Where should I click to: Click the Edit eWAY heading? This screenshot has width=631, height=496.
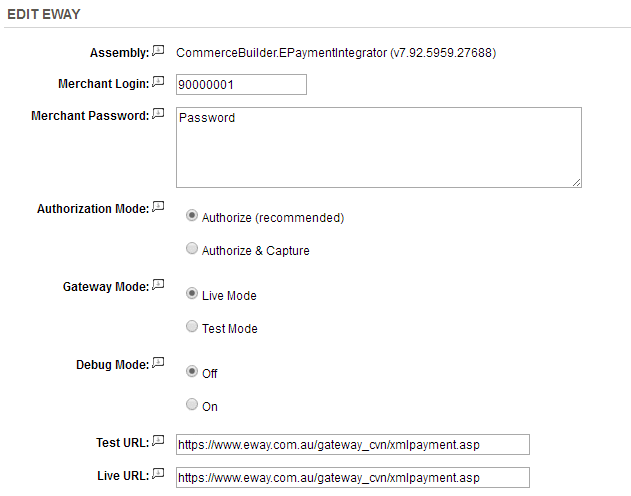(x=44, y=14)
